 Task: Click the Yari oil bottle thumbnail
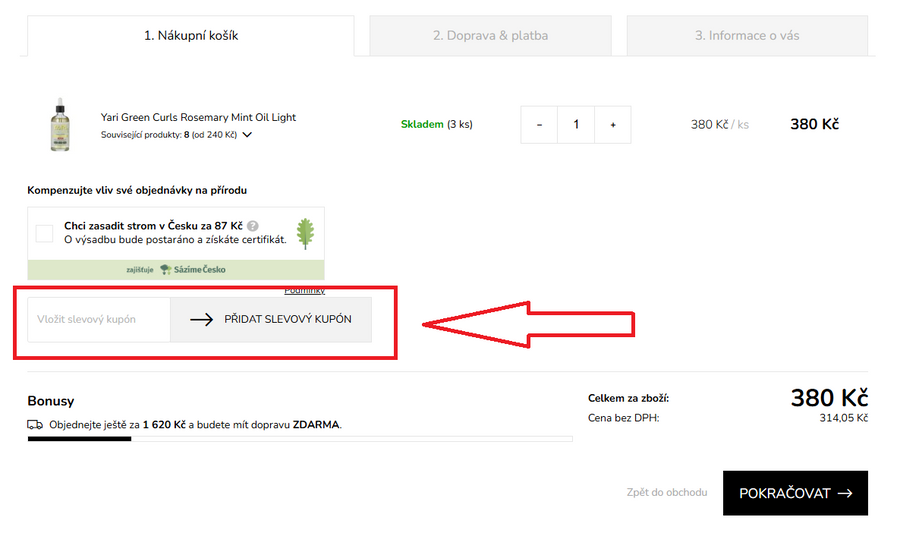(x=59, y=126)
